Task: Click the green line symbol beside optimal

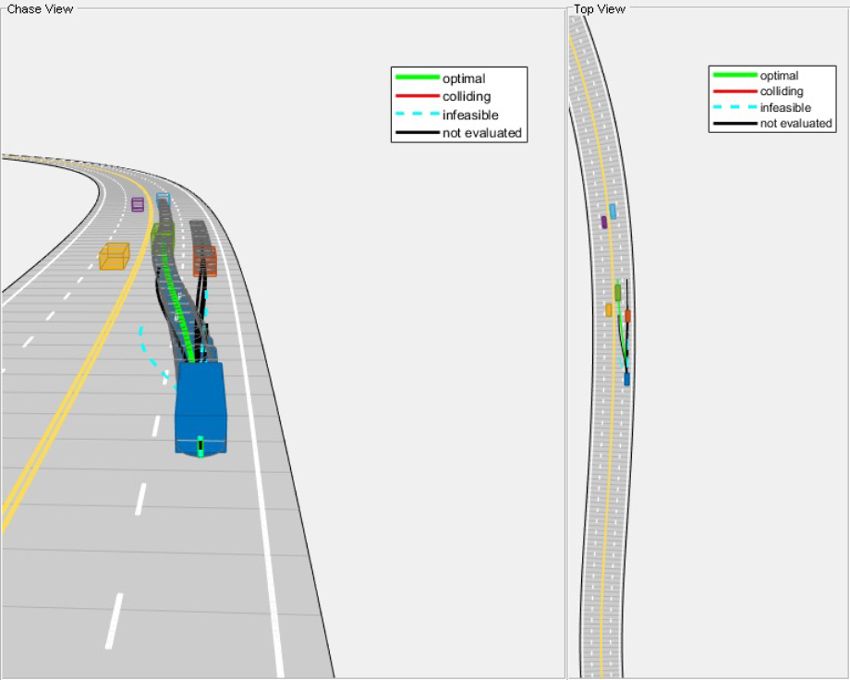Action: pos(420,78)
